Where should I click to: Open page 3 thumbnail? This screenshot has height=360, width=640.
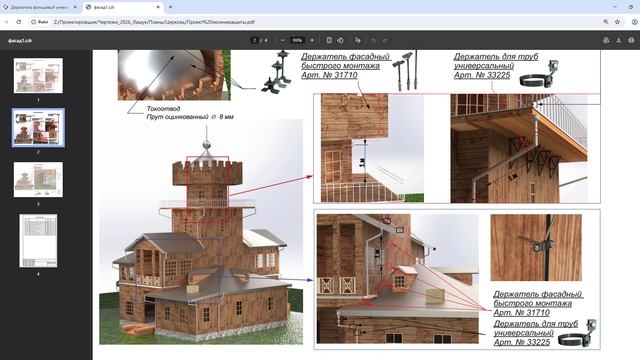tap(38, 180)
